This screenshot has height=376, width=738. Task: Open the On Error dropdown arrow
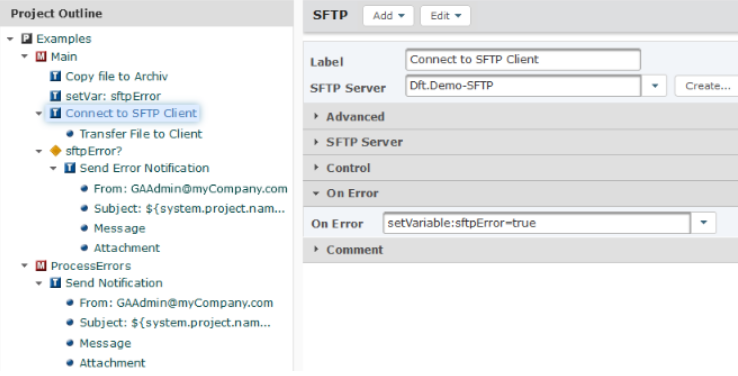click(704, 223)
